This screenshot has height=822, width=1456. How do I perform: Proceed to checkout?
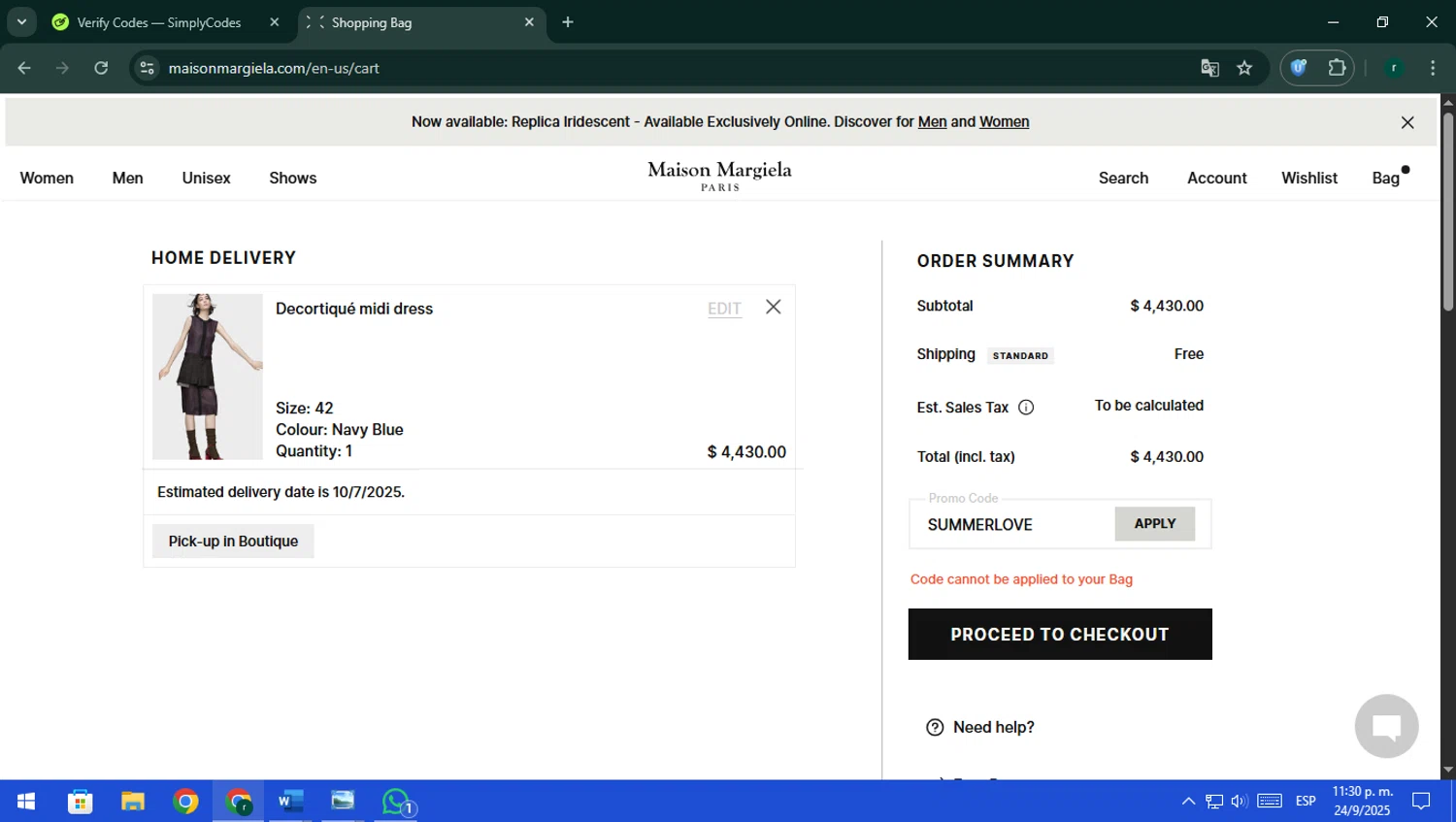click(1060, 635)
